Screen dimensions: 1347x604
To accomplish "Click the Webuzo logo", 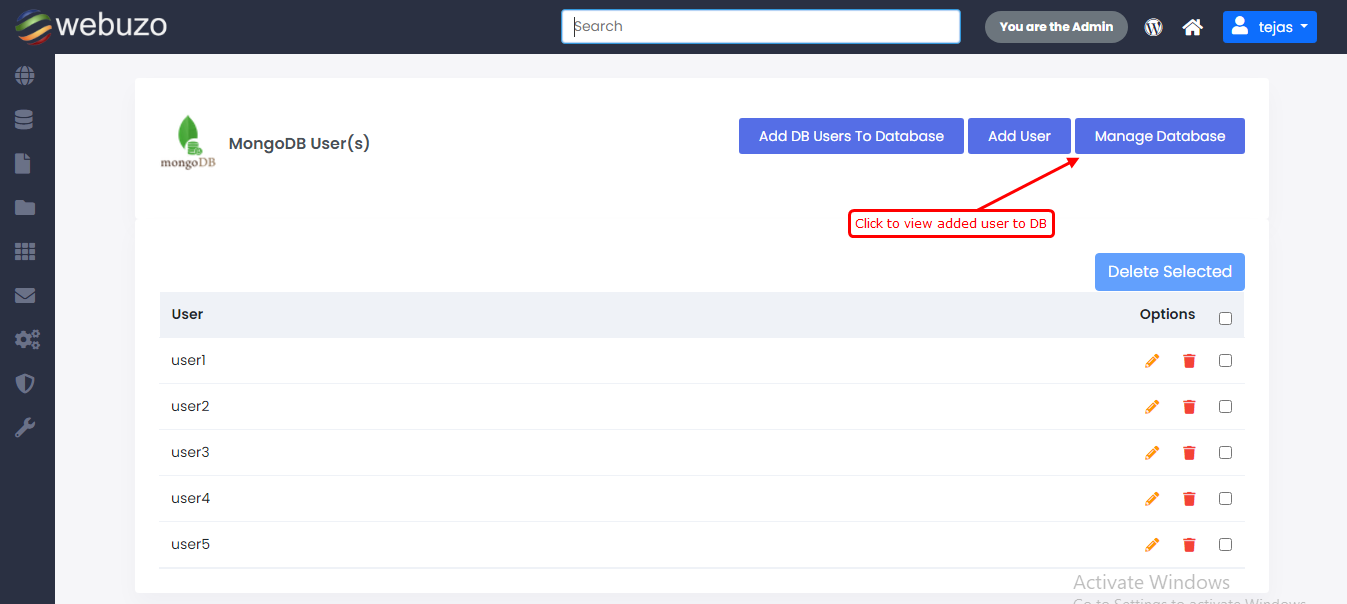I will [x=91, y=26].
